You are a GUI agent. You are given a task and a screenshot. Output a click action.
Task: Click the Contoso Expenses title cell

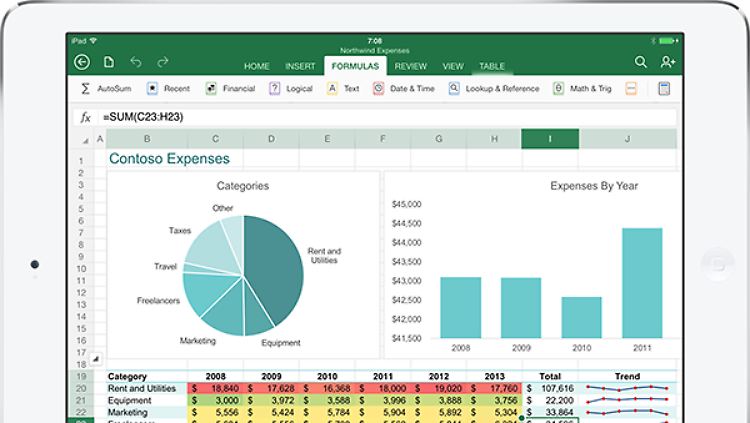point(169,159)
